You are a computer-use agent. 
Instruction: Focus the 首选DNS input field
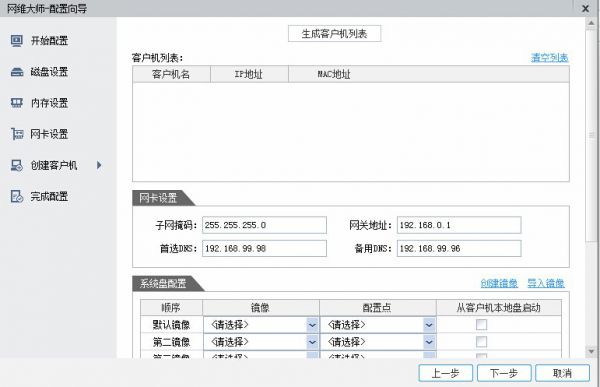pyautogui.click(x=264, y=248)
